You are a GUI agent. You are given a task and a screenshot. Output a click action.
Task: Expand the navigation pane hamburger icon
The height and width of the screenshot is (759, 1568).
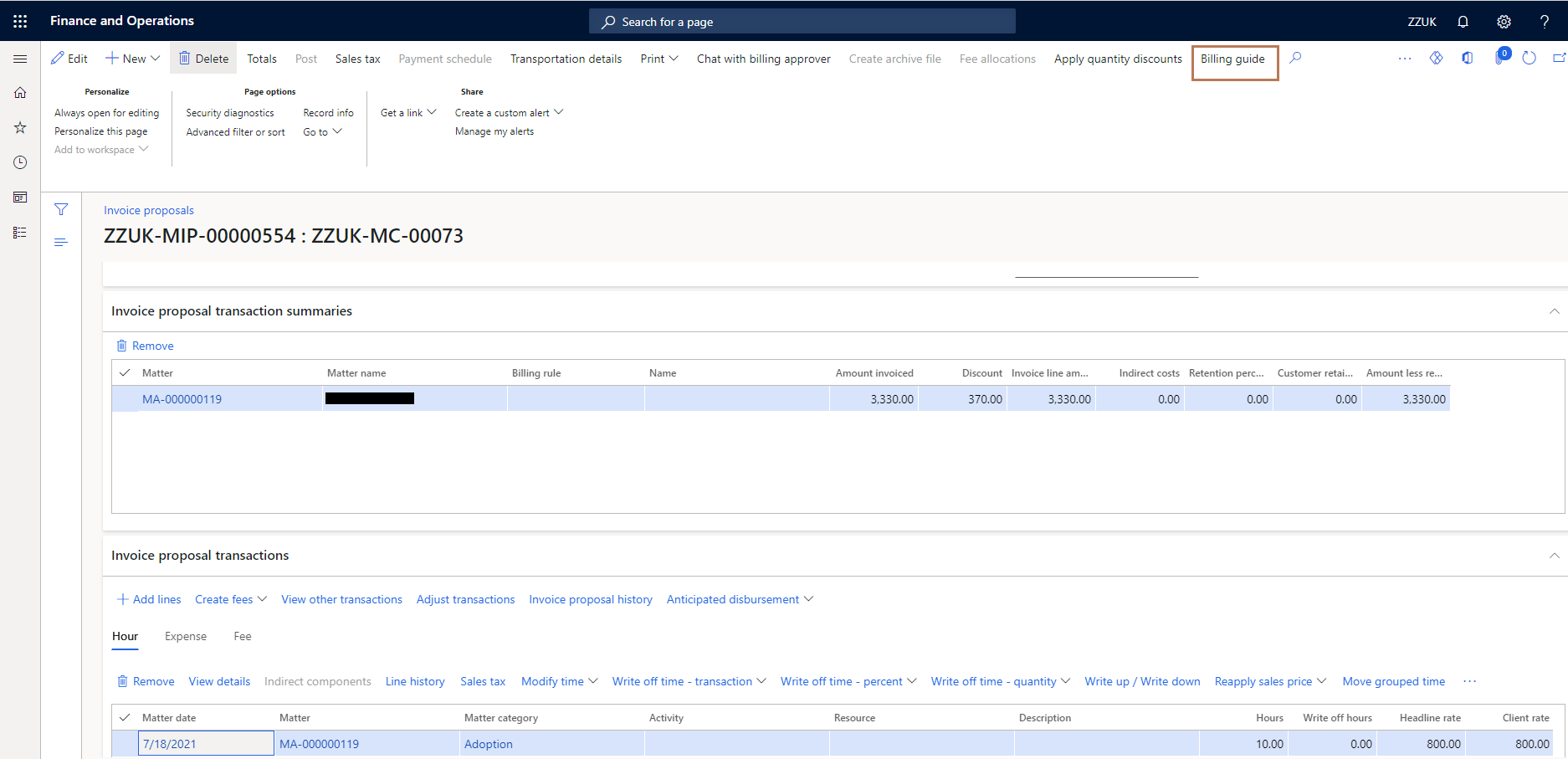tap(20, 59)
